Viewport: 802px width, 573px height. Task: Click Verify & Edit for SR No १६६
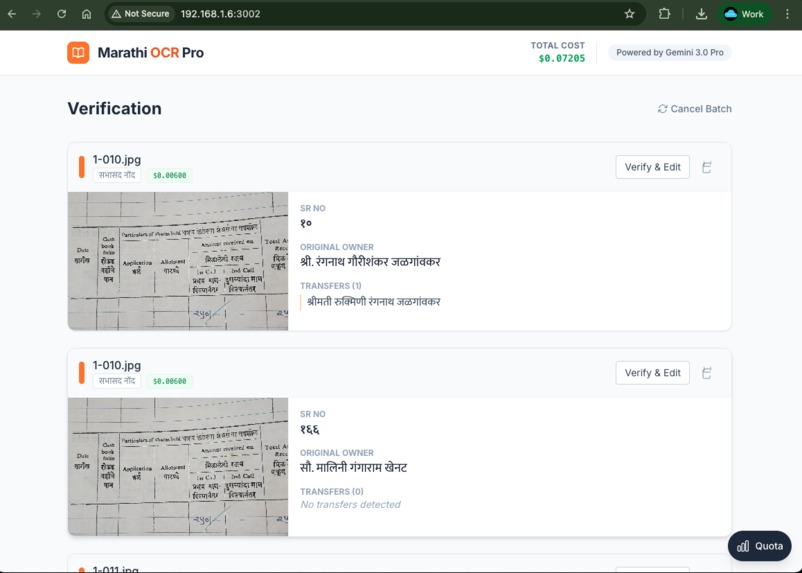[x=652, y=372]
